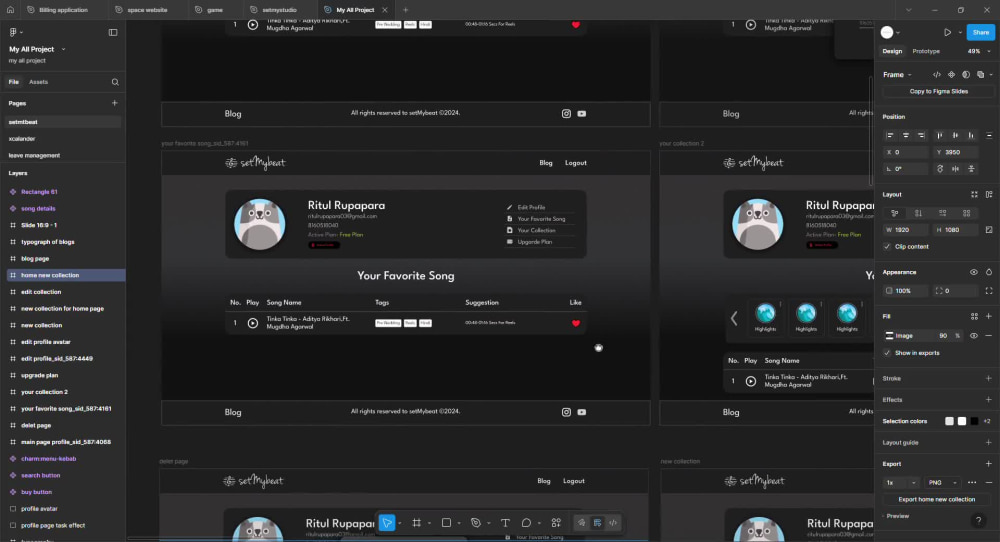The width and height of the screenshot is (1000, 542).
Task: Add an effect
Action: [989, 400]
